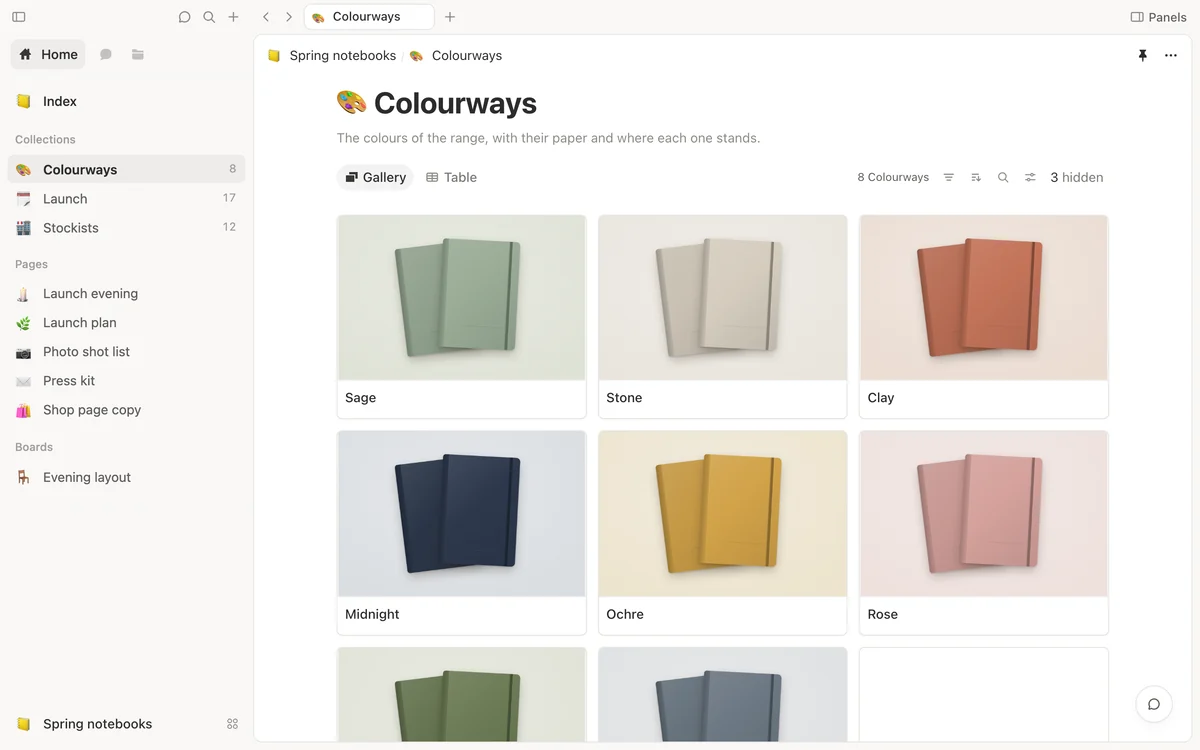The width and height of the screenshot is (1200, 750).
Task: Open the Rose notebook thumbnail
Action: click(984, 514)
